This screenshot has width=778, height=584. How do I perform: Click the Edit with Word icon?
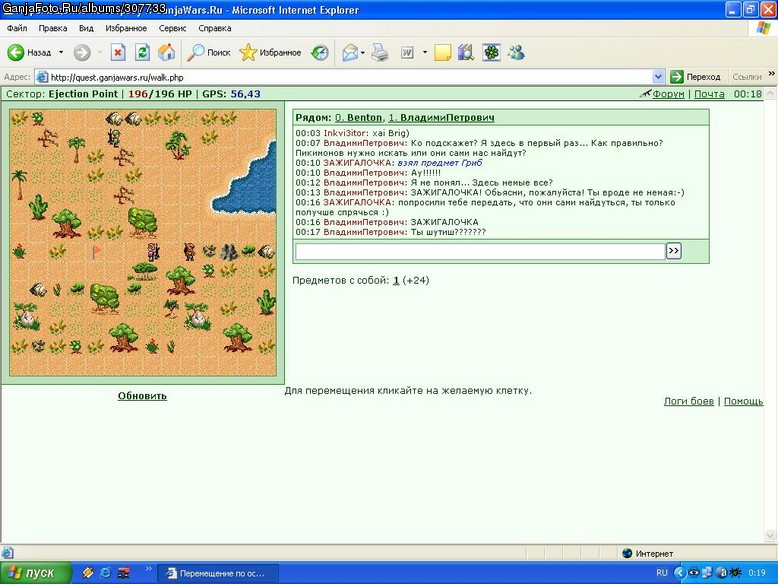[x=407, y=52]
